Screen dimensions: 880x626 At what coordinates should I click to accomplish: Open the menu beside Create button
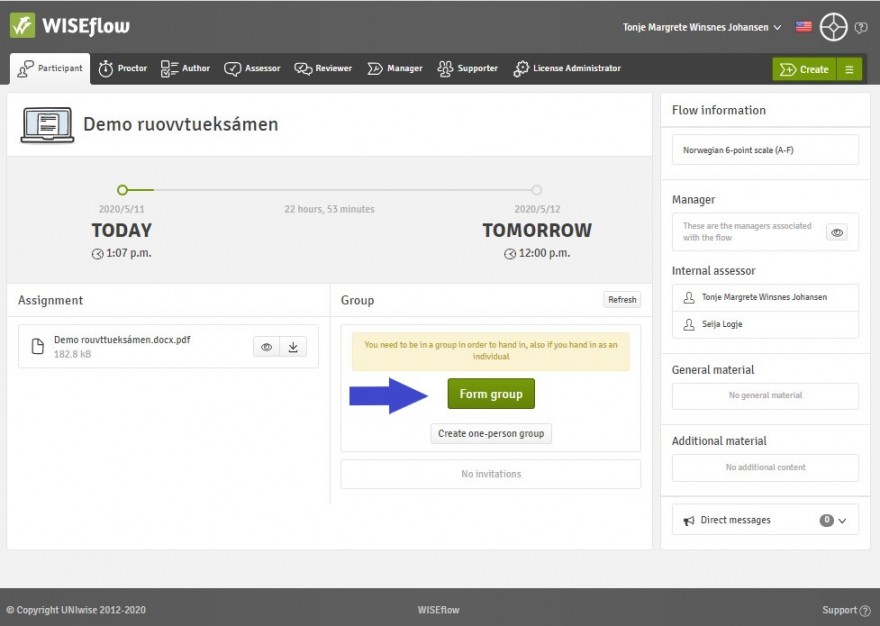coord(849,69)
